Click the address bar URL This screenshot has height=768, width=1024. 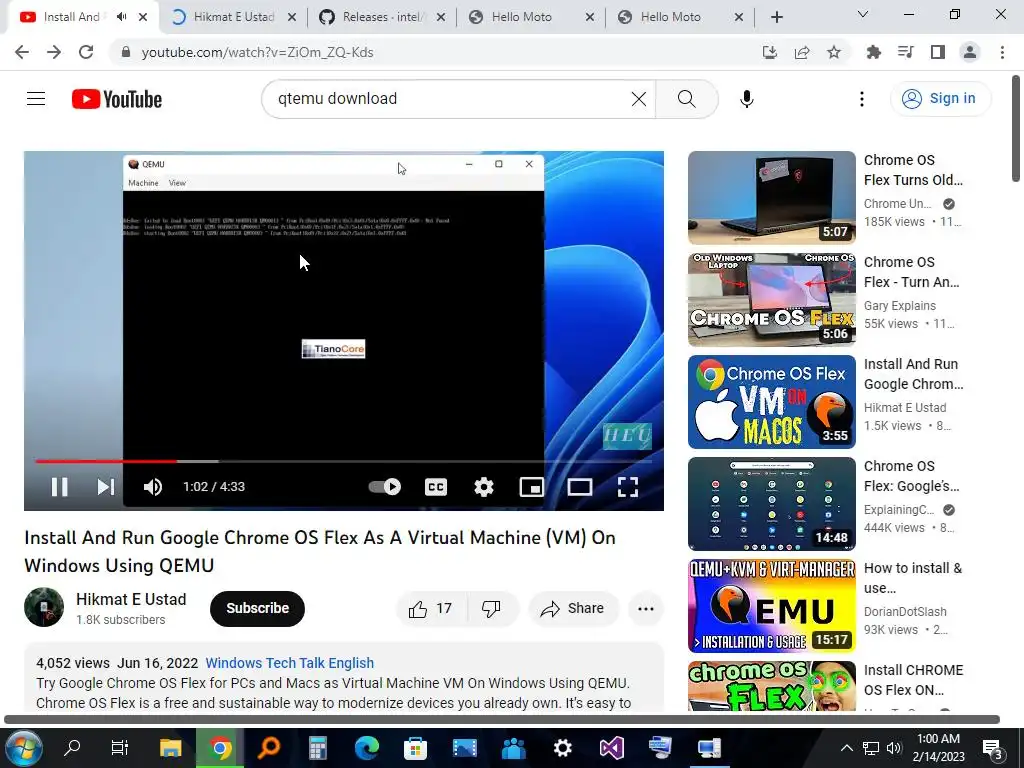click(x=257, y=52)
